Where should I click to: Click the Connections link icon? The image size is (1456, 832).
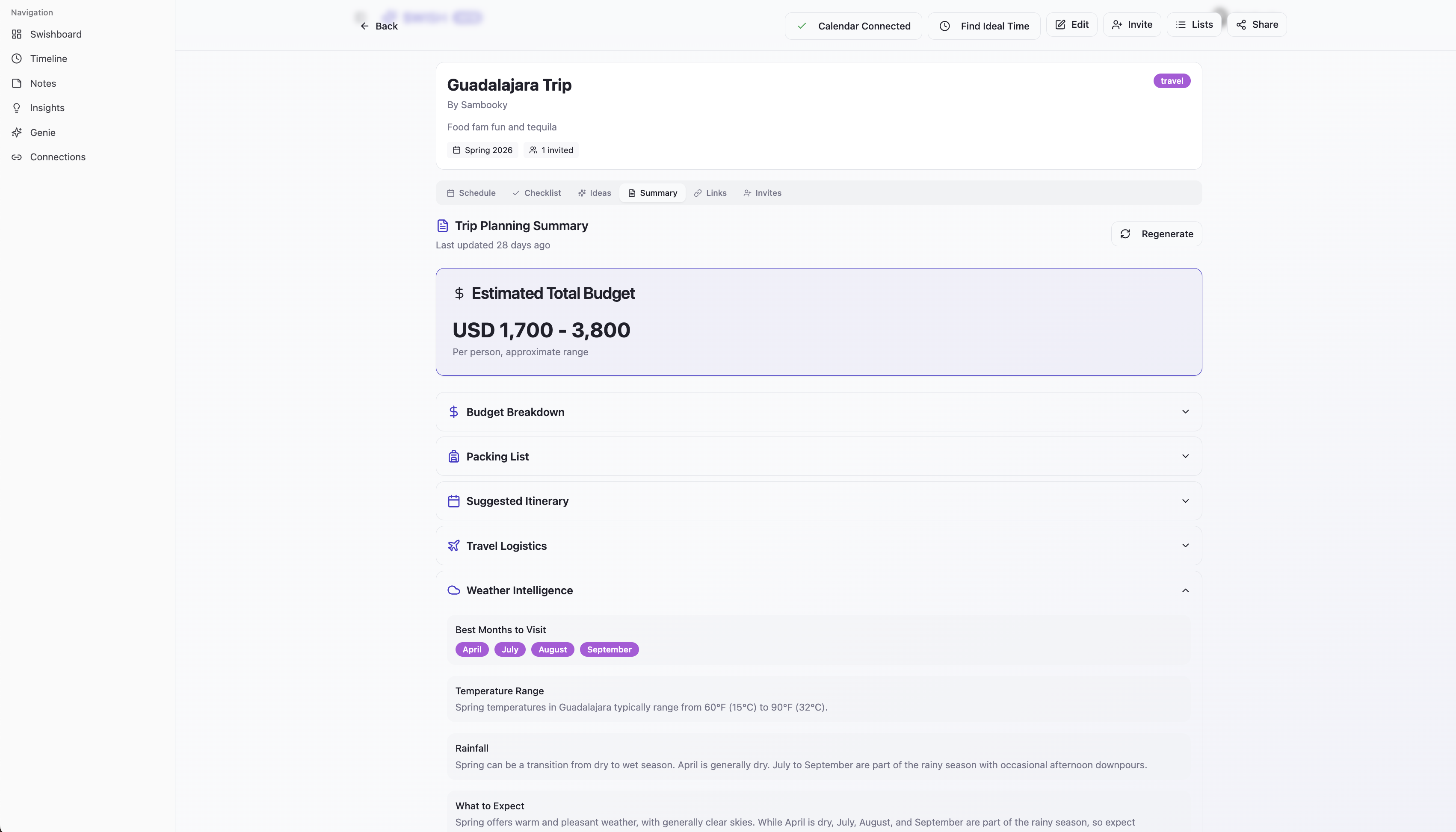[17, 157]
